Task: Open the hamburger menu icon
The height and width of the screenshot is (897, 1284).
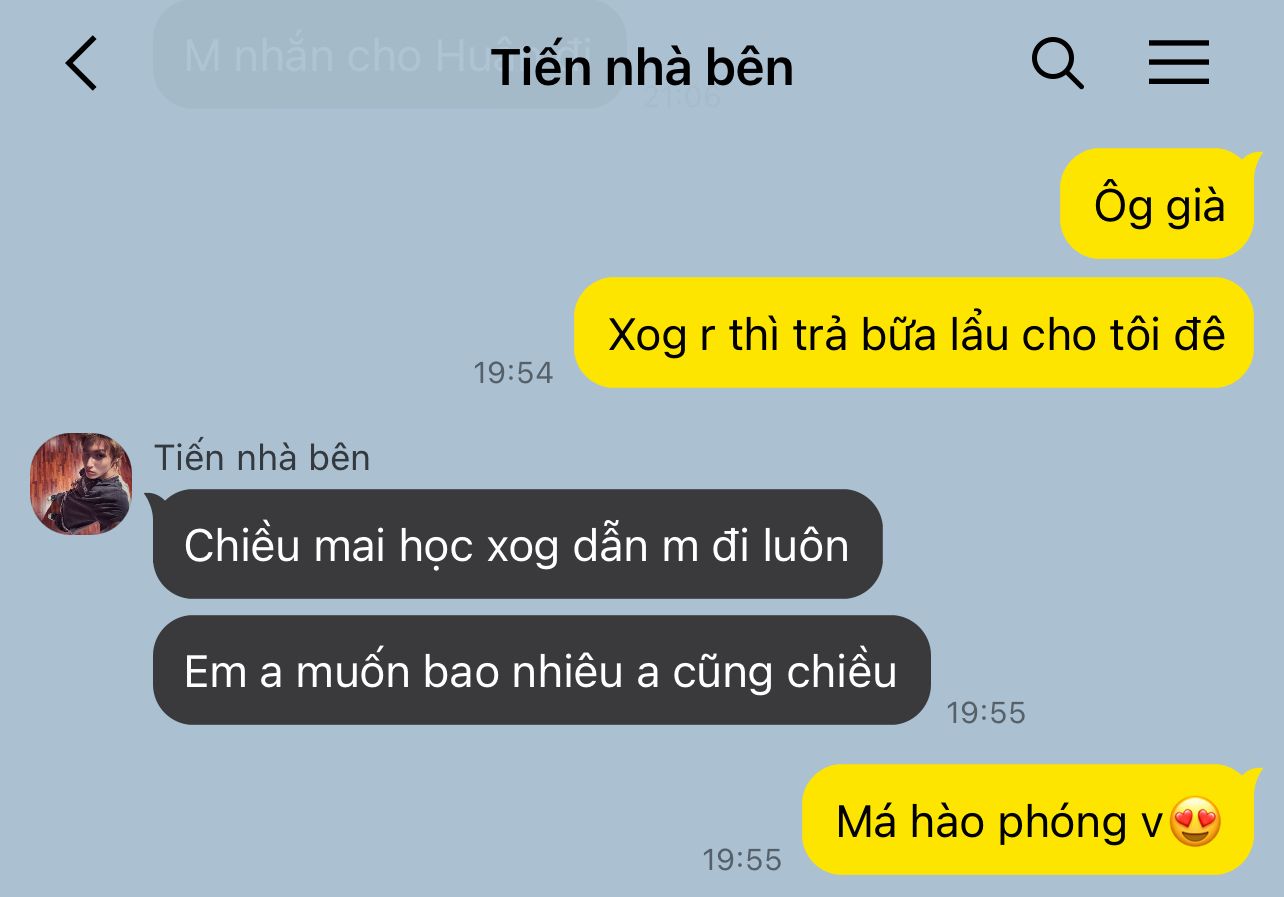Action: (x=1179, y=63)
